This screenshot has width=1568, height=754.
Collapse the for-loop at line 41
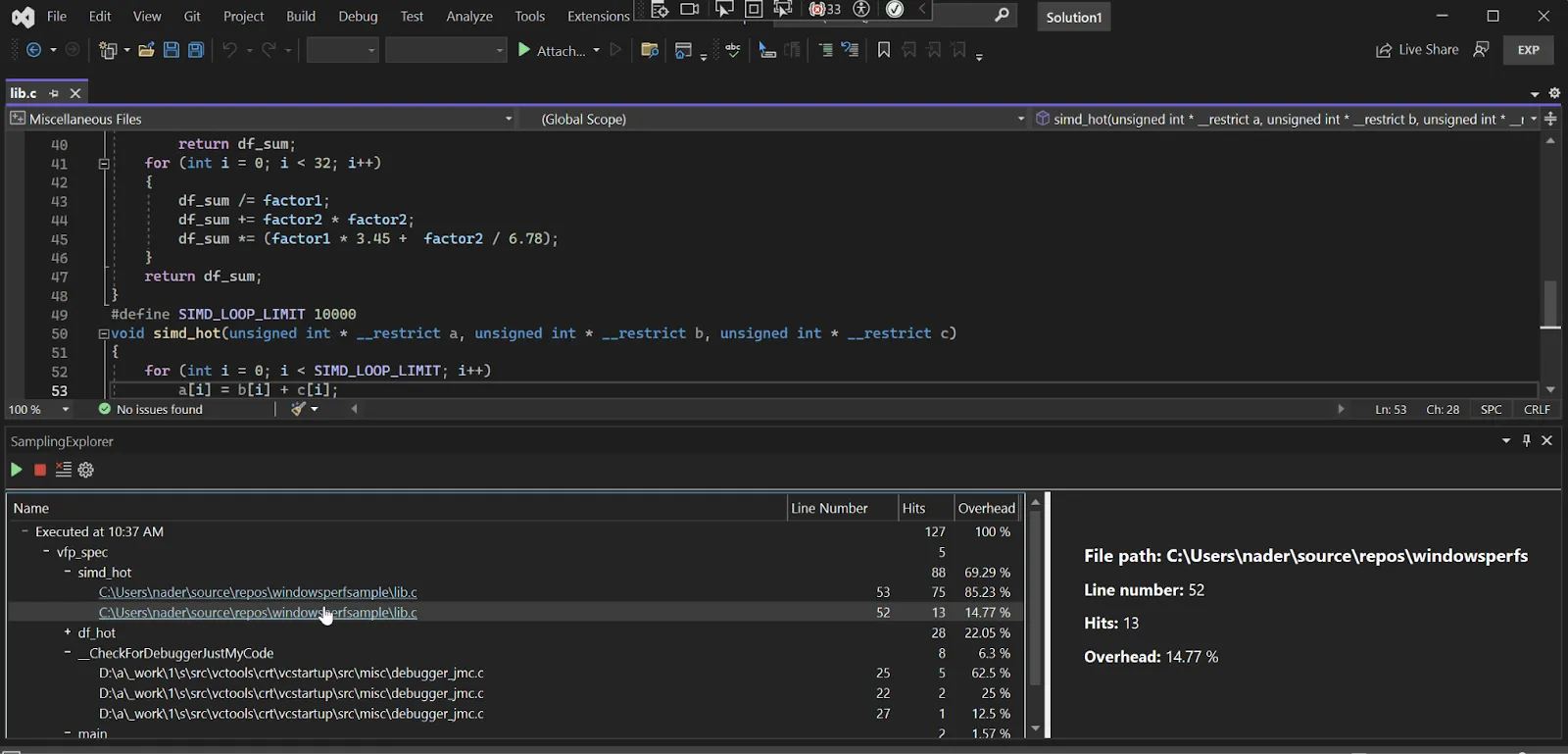[x=104, y=164]
